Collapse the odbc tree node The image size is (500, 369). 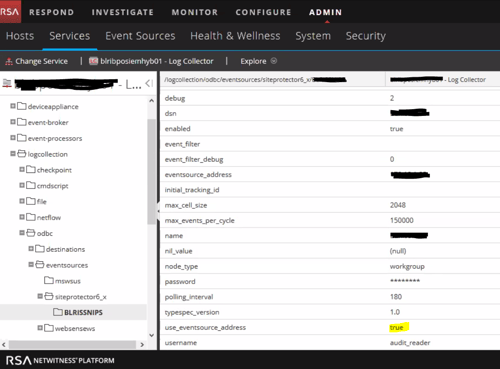tap(22, 233)
